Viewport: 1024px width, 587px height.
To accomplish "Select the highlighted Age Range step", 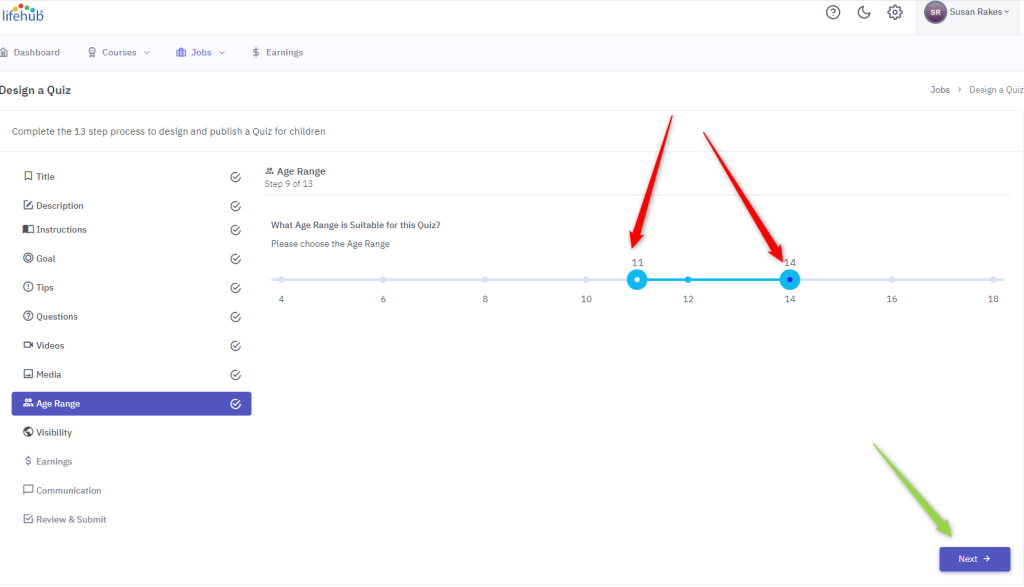I will click(131, 404).
